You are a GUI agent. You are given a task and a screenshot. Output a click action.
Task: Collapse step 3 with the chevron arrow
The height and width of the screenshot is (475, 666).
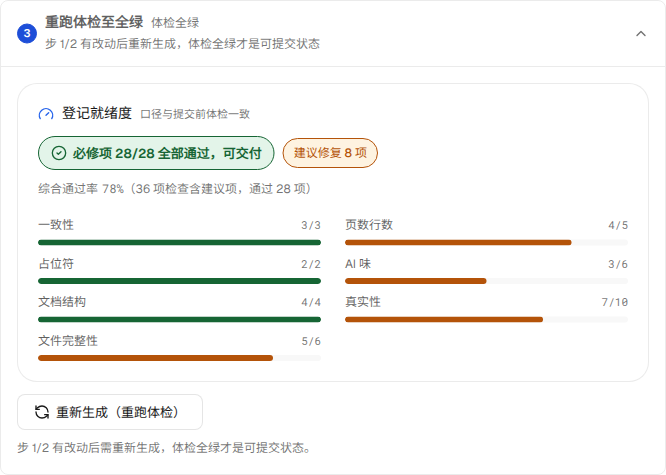pos(641,34)
